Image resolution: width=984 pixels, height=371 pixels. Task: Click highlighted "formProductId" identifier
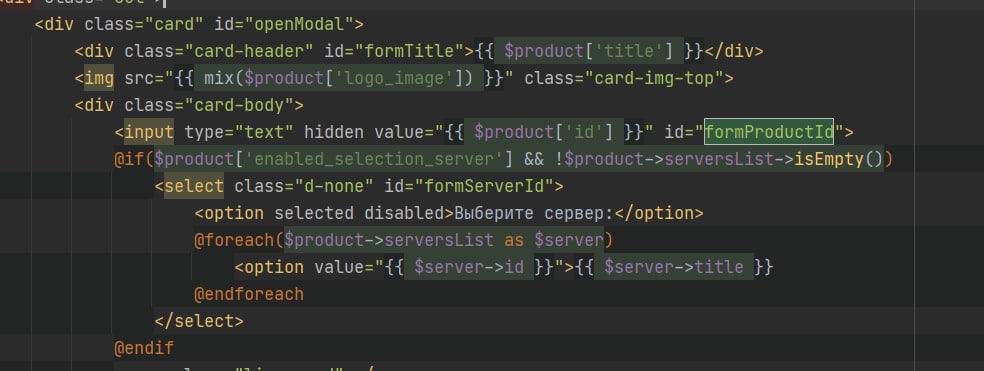click(x=769, y=132)
